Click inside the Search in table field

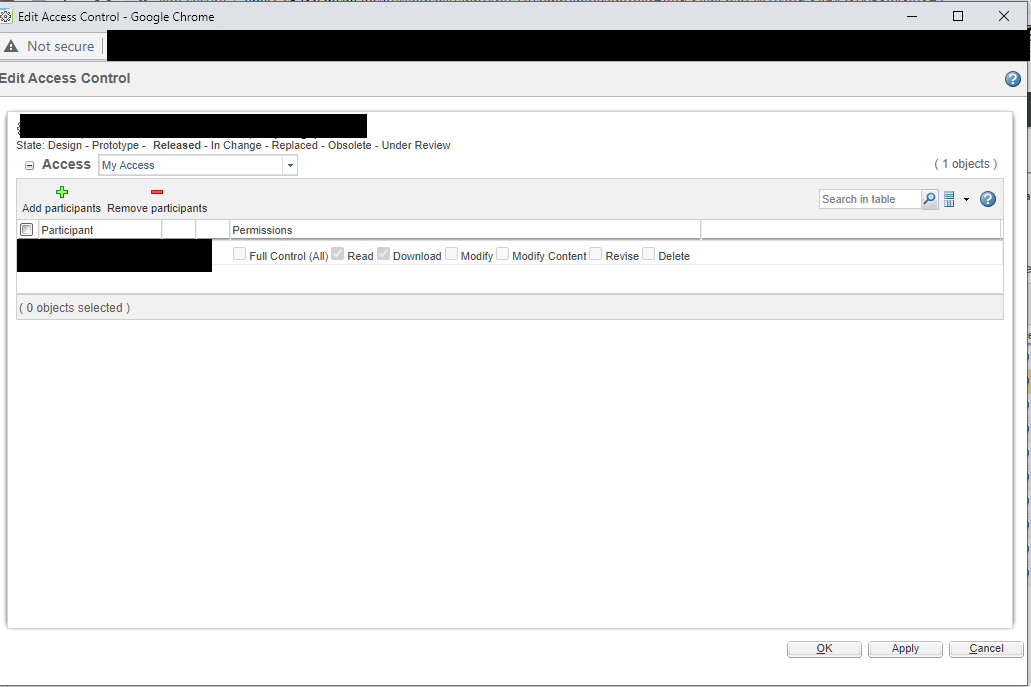[x=868, y=199]
